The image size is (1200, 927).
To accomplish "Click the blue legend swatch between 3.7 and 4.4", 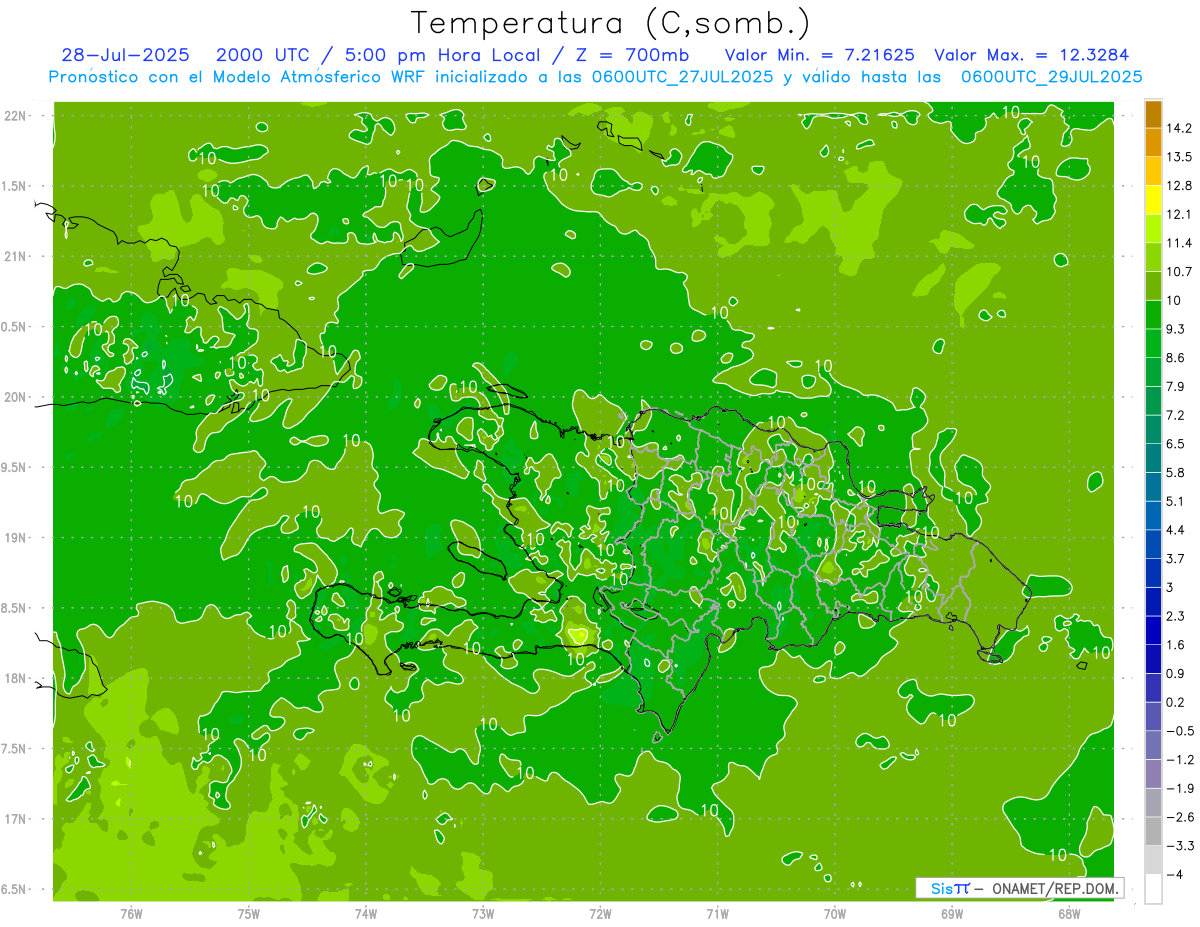I will coord(1153,544).
